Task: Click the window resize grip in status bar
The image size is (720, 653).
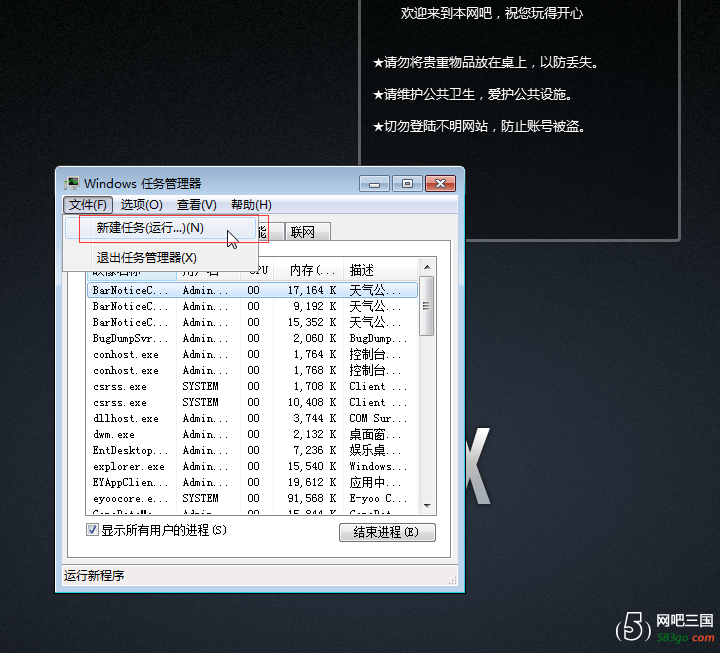Action: pos(452,580)
